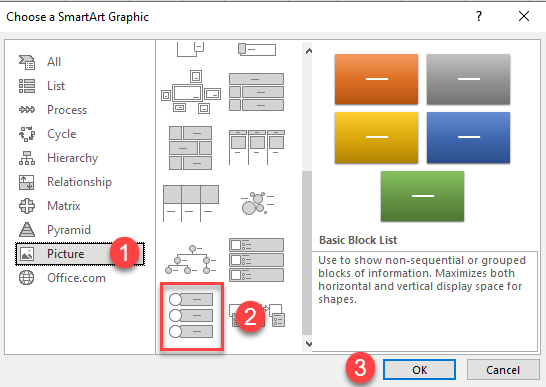Select the Pyramid category icon
The height and width of the screenshot is (387, 546).
[x=27, y=230]
